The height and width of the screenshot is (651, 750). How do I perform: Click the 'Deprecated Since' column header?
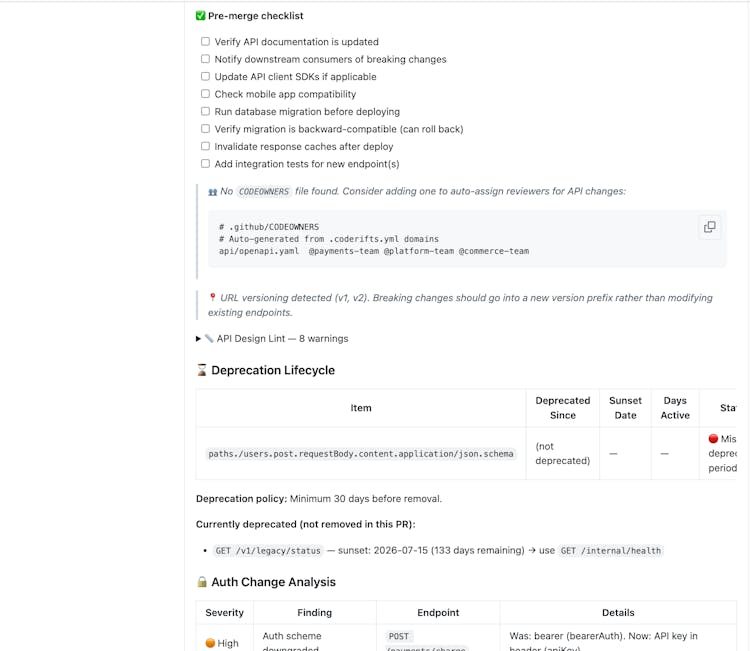(562, 408)
